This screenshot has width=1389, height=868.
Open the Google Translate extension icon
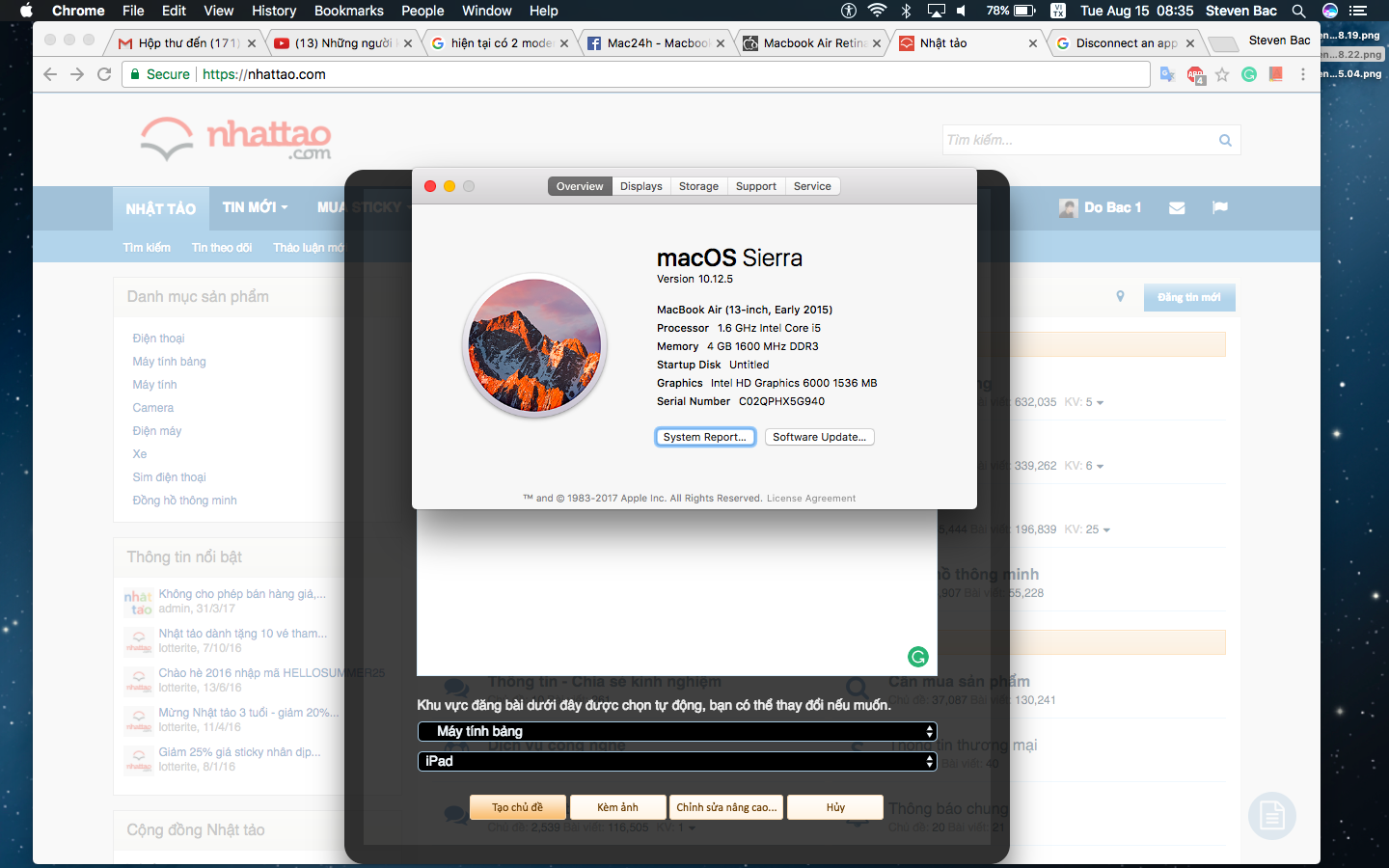tap(1167, 74)
